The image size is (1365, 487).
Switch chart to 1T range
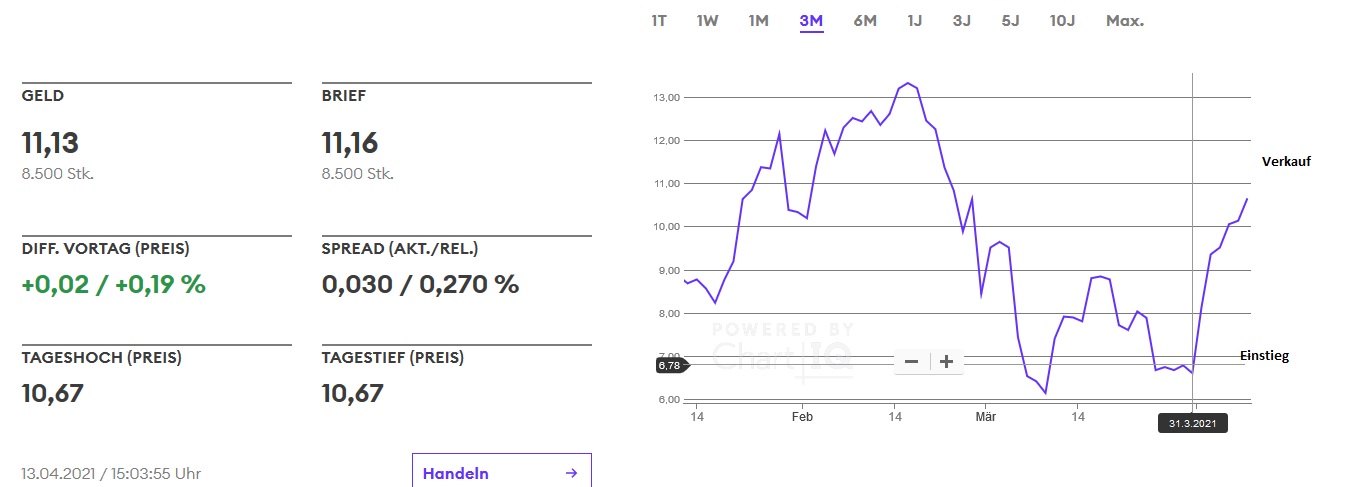[x=659, y=21]
